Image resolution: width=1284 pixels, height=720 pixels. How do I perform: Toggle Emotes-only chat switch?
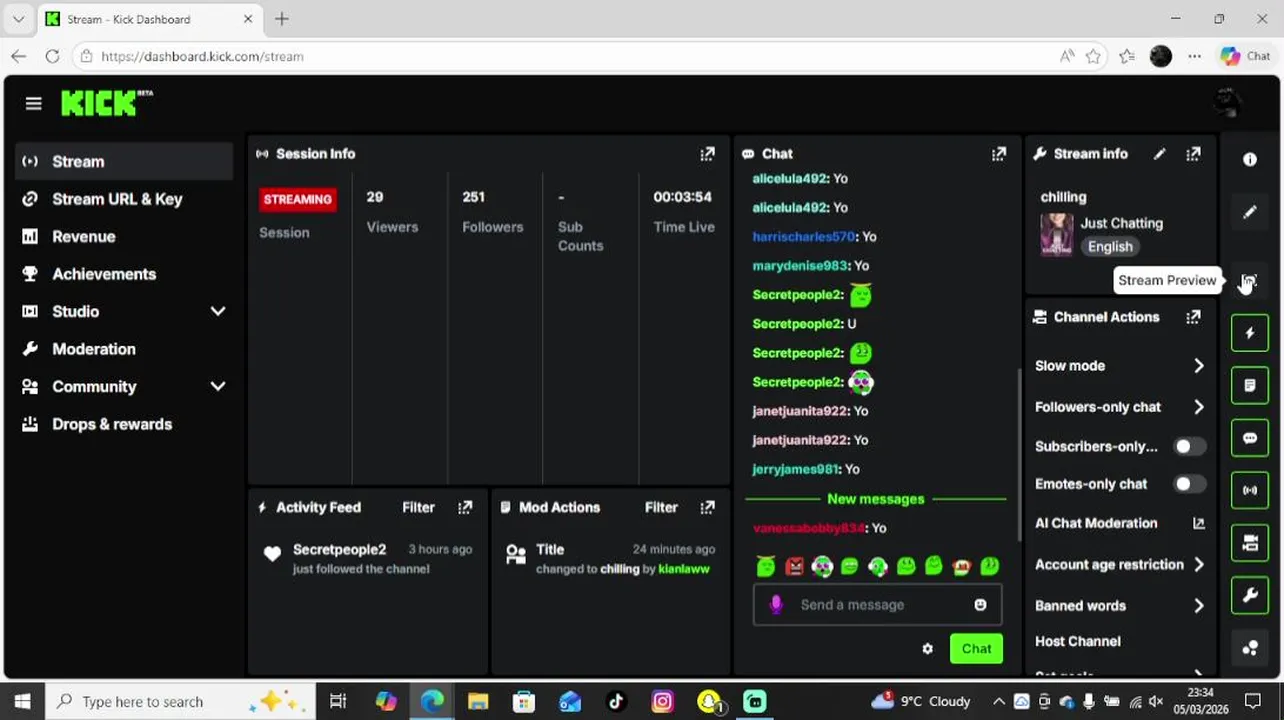1188,484
